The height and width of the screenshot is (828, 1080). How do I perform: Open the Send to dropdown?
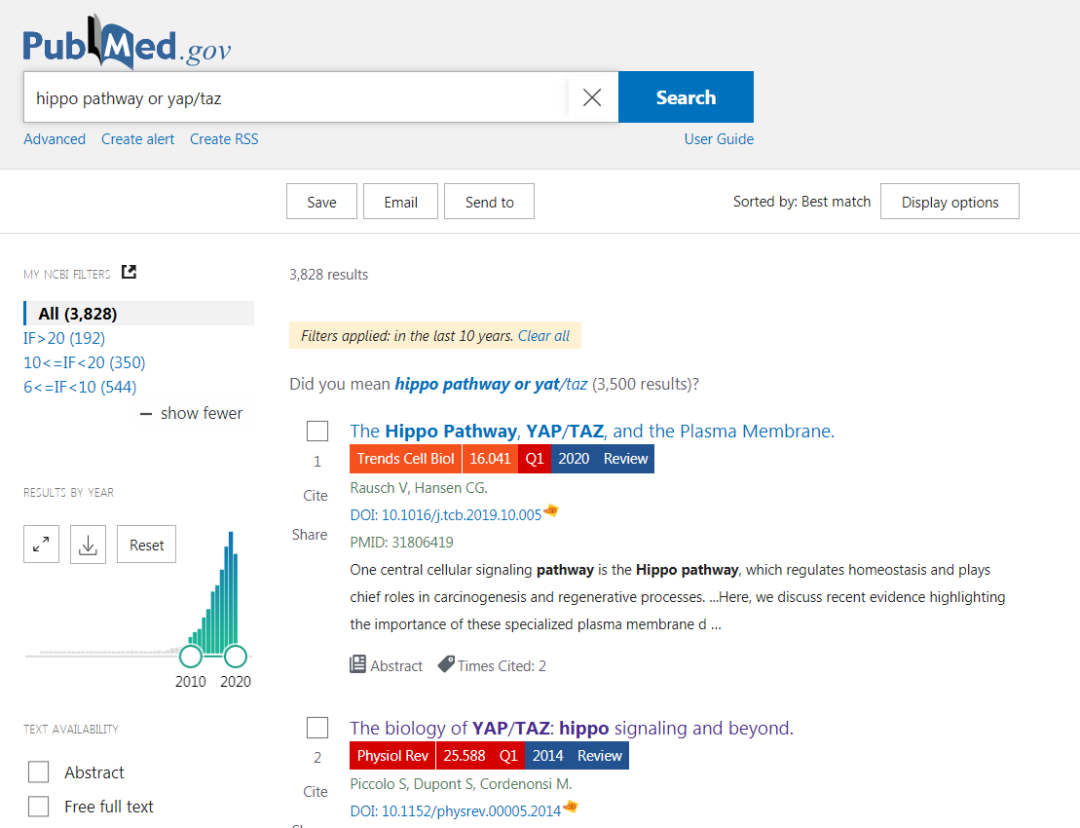[x=489, y=202]
